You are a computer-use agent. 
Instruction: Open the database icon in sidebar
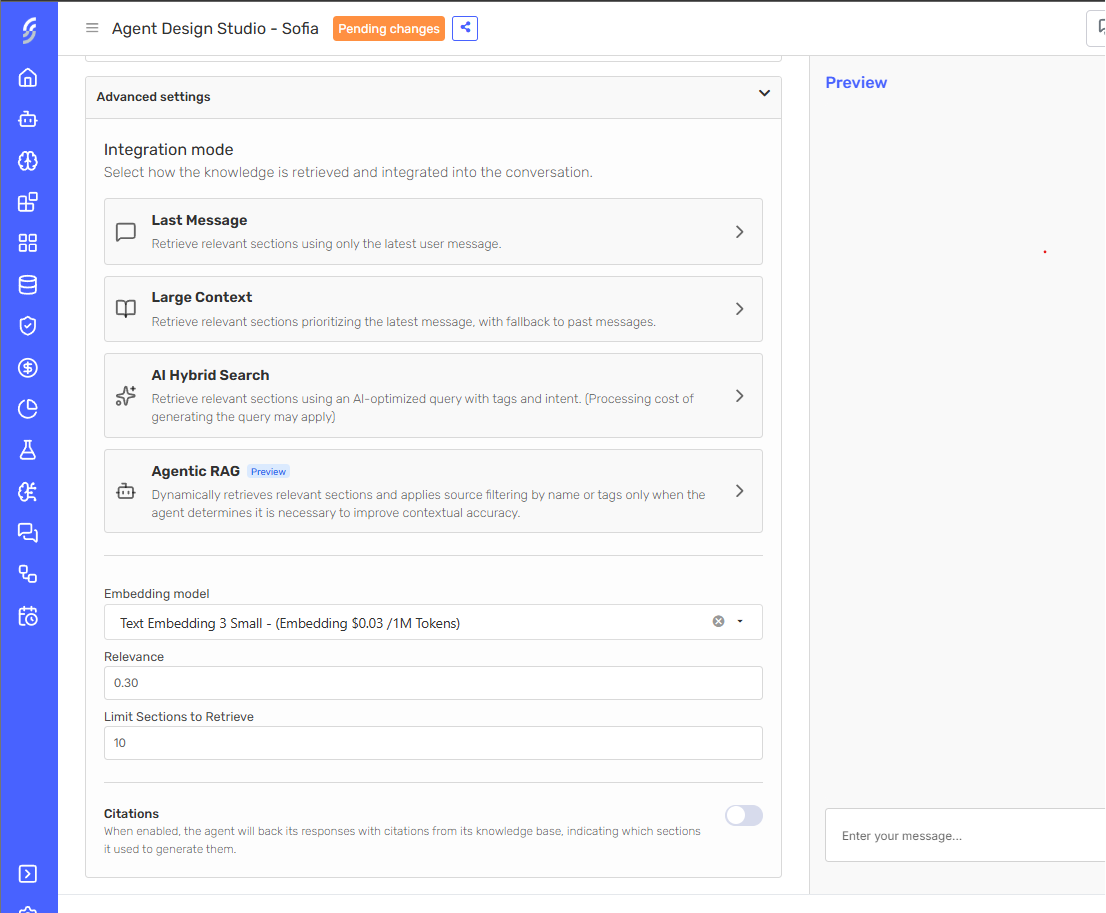click(28, 285)
